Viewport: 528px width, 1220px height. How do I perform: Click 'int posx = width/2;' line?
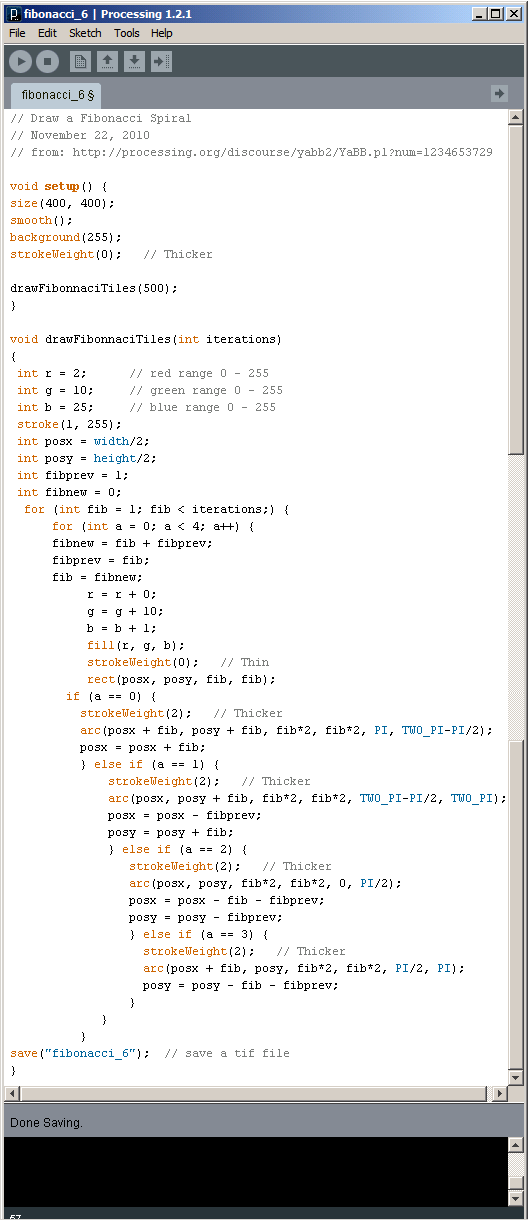(x=83, y=441)
